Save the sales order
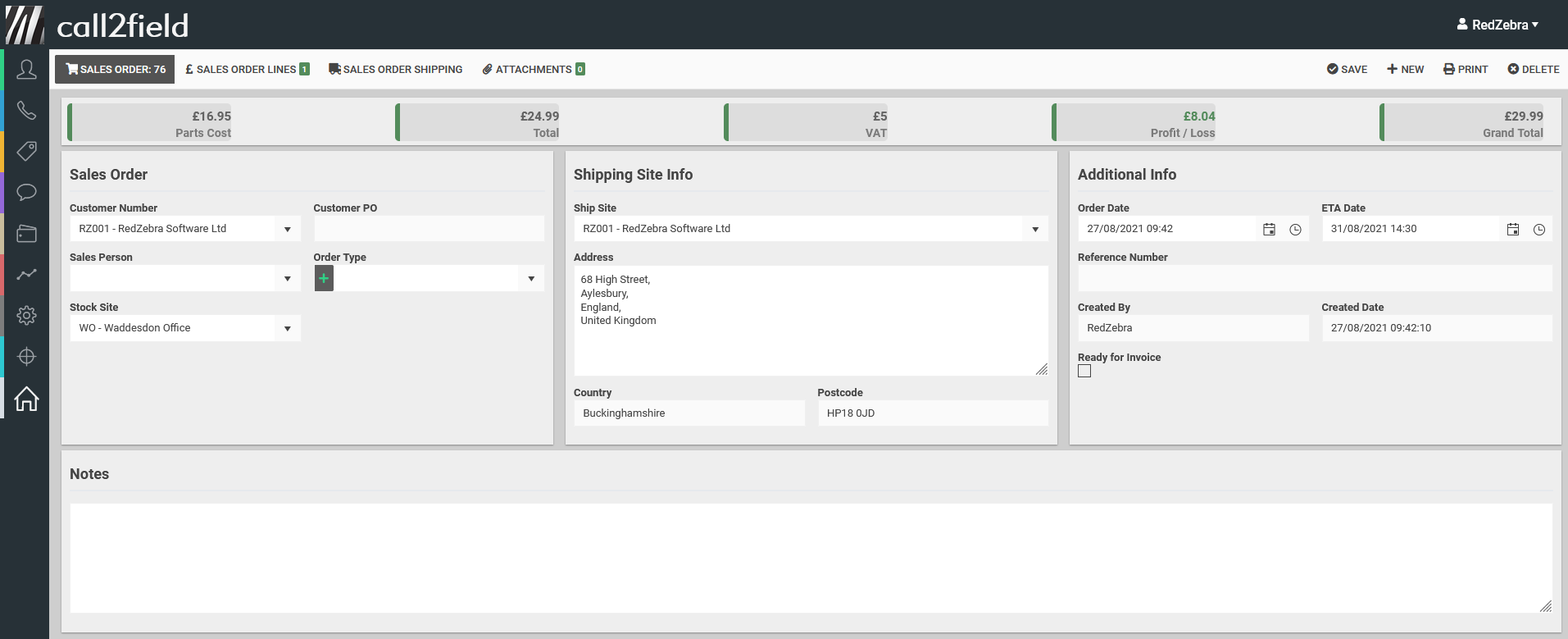Screen dimensions: 1568x639 [x=1347, y=70]
